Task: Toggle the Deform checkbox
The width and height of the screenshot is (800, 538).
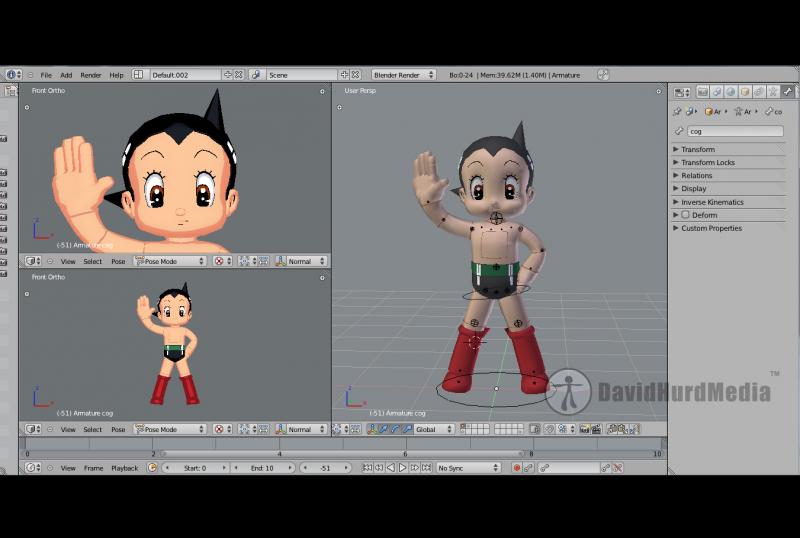Action: click(685, 215)
